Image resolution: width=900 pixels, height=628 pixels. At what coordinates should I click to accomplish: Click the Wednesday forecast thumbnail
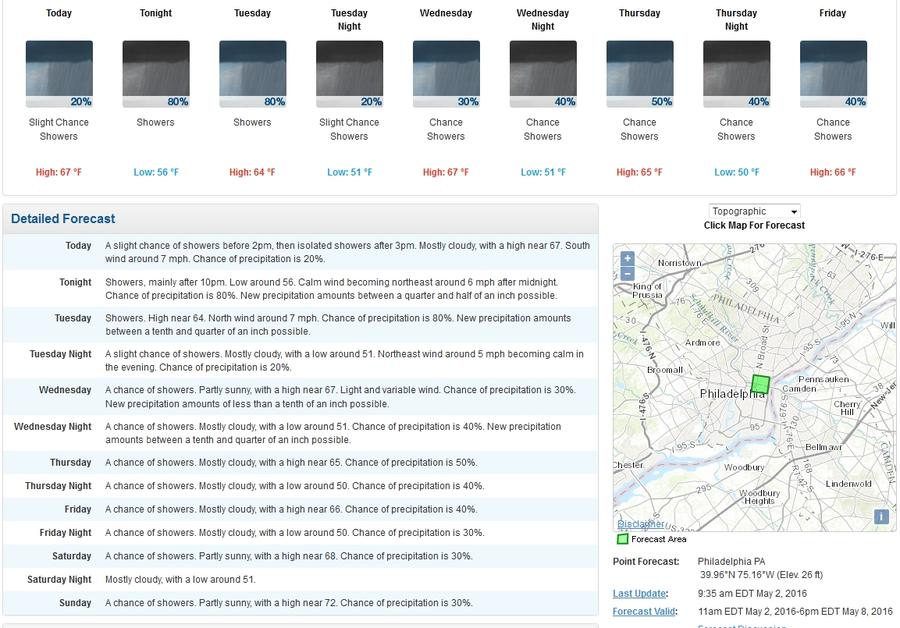[446, 74]
